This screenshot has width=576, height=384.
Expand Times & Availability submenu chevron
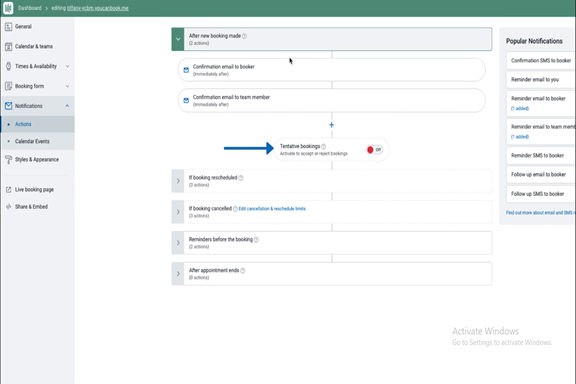[67, 66]
